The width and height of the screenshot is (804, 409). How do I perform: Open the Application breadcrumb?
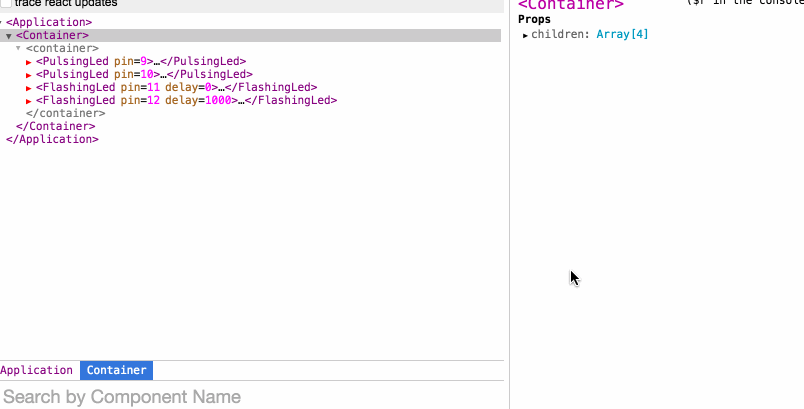[x=37, y=370]
